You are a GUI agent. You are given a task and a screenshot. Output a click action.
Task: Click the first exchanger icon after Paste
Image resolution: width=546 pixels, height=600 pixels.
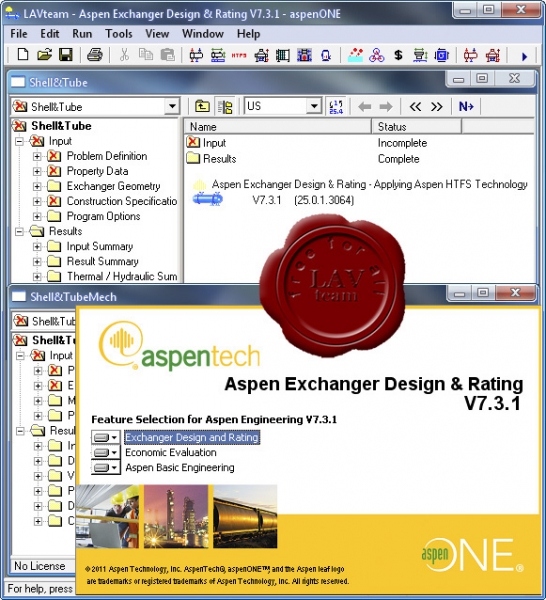coord(196,55)
